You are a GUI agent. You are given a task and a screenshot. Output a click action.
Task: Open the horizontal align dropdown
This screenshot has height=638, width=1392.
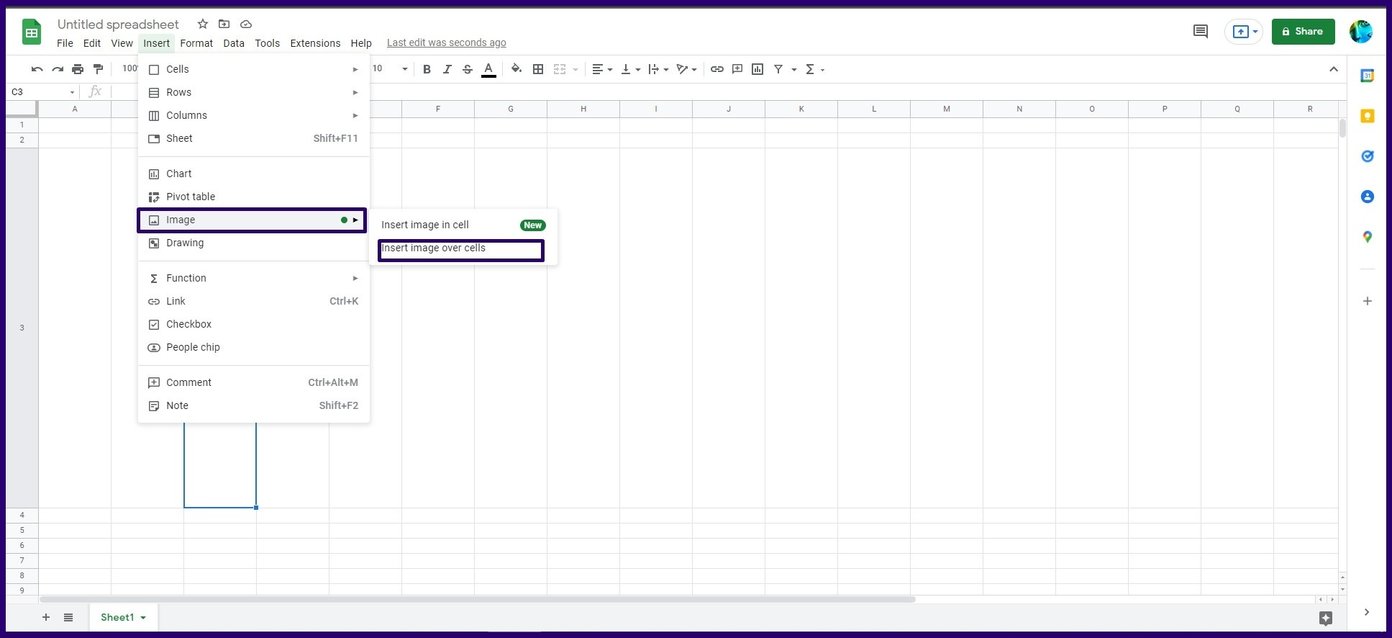click(602, 69)
